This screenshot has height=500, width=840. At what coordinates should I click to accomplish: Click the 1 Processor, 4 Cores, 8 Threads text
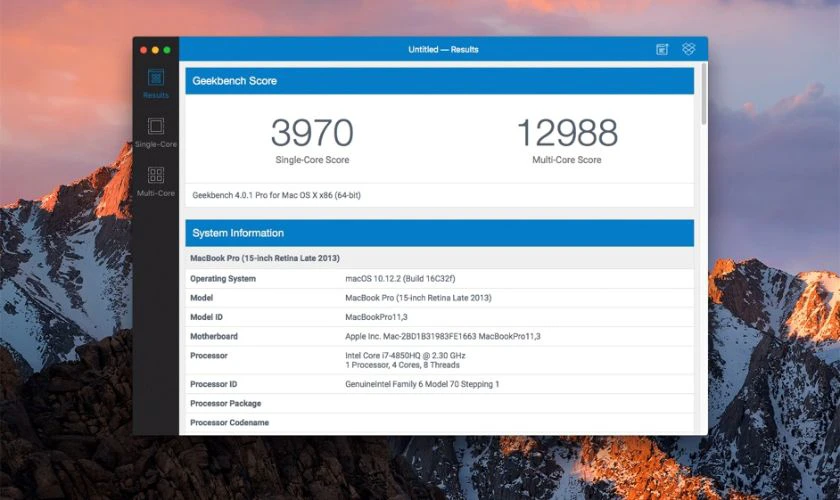402,365
